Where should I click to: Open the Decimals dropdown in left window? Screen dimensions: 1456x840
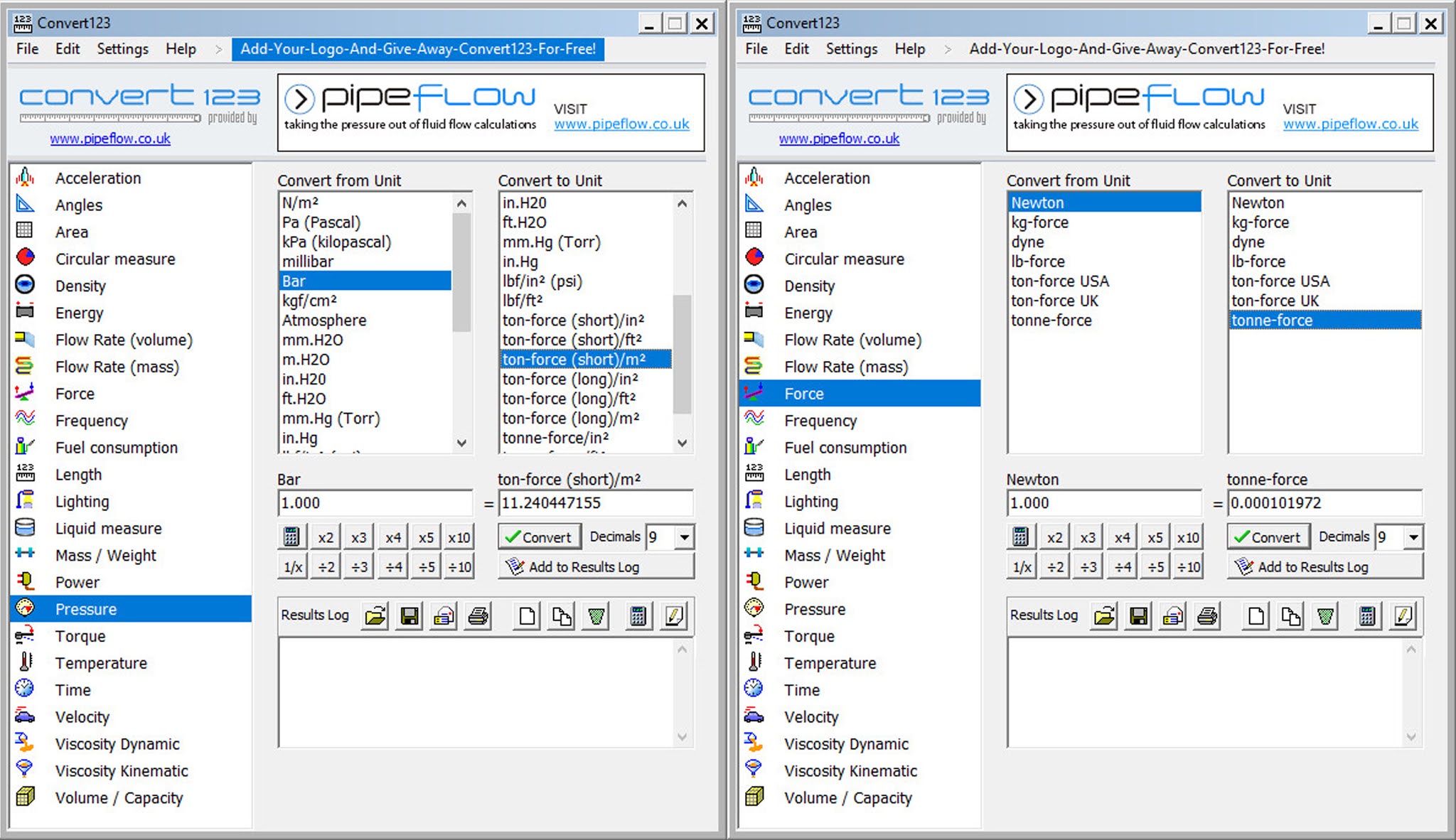(684, 537)
